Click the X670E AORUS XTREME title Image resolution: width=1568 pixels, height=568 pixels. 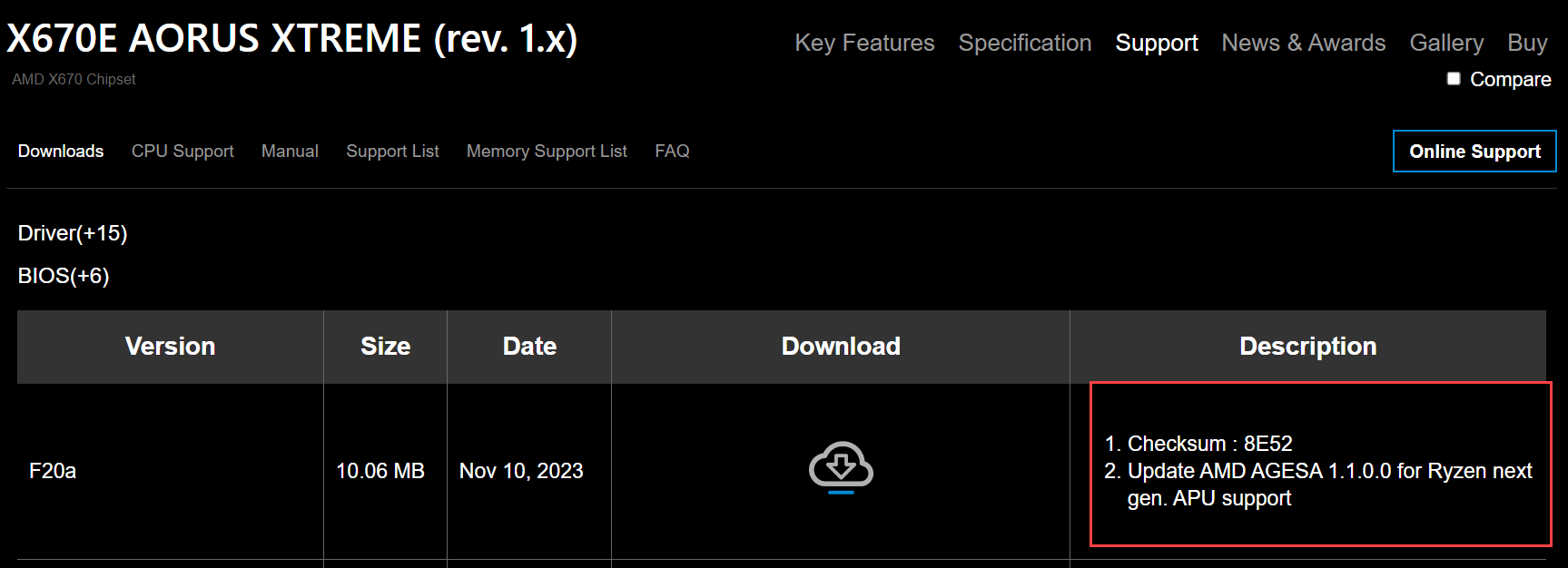point(291,39)
